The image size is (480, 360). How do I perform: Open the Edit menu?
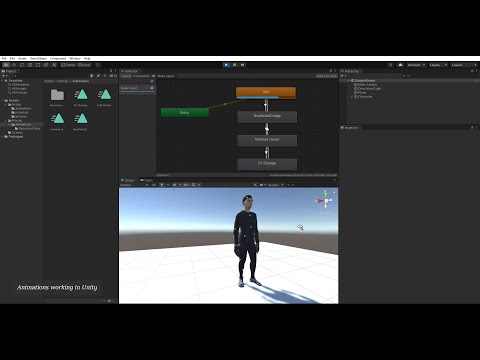(12, 58)
